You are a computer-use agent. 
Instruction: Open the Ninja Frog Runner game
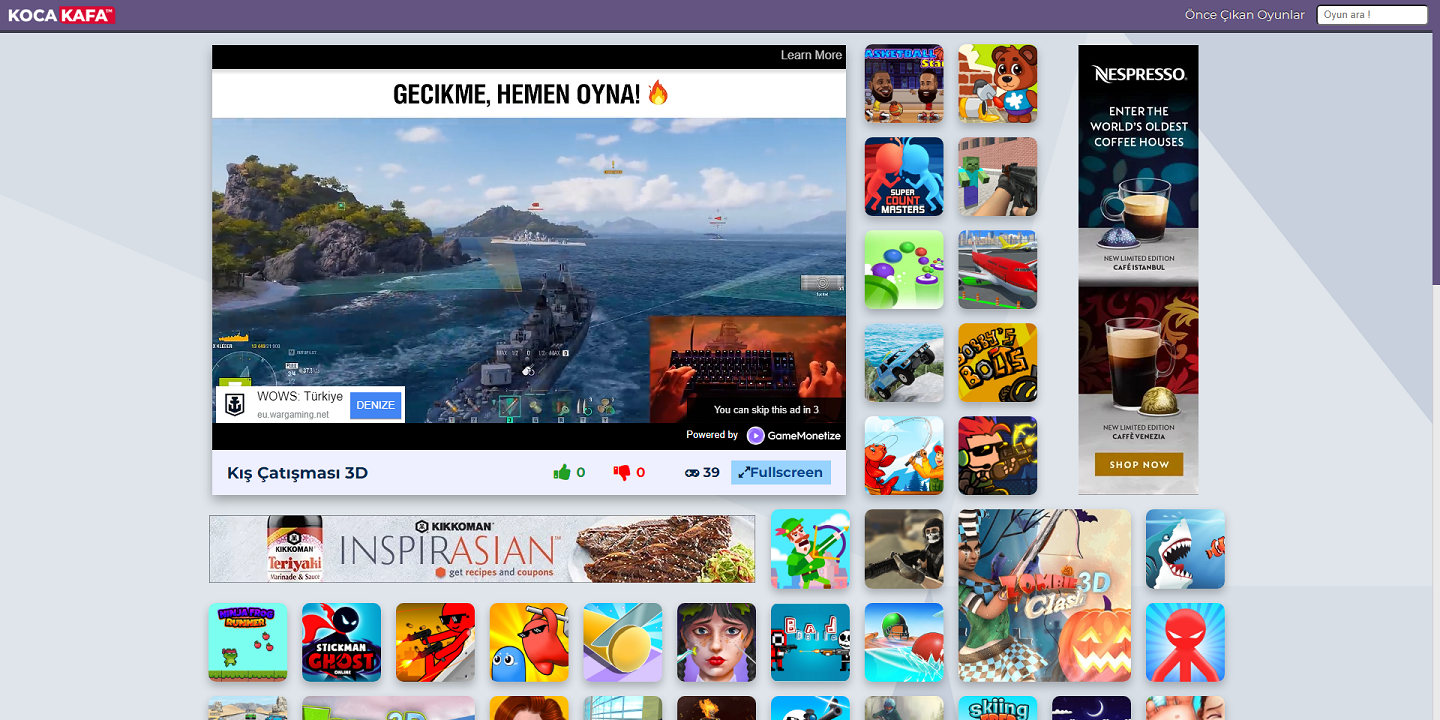tap(248, 642)
